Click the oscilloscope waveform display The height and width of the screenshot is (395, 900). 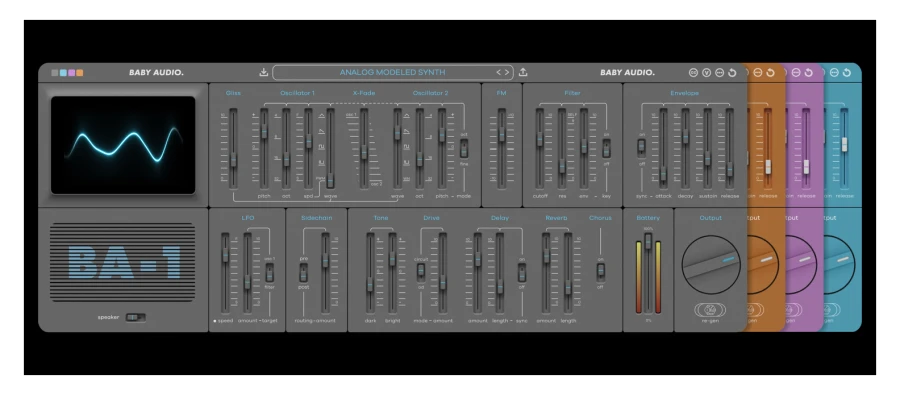[123, 145]
